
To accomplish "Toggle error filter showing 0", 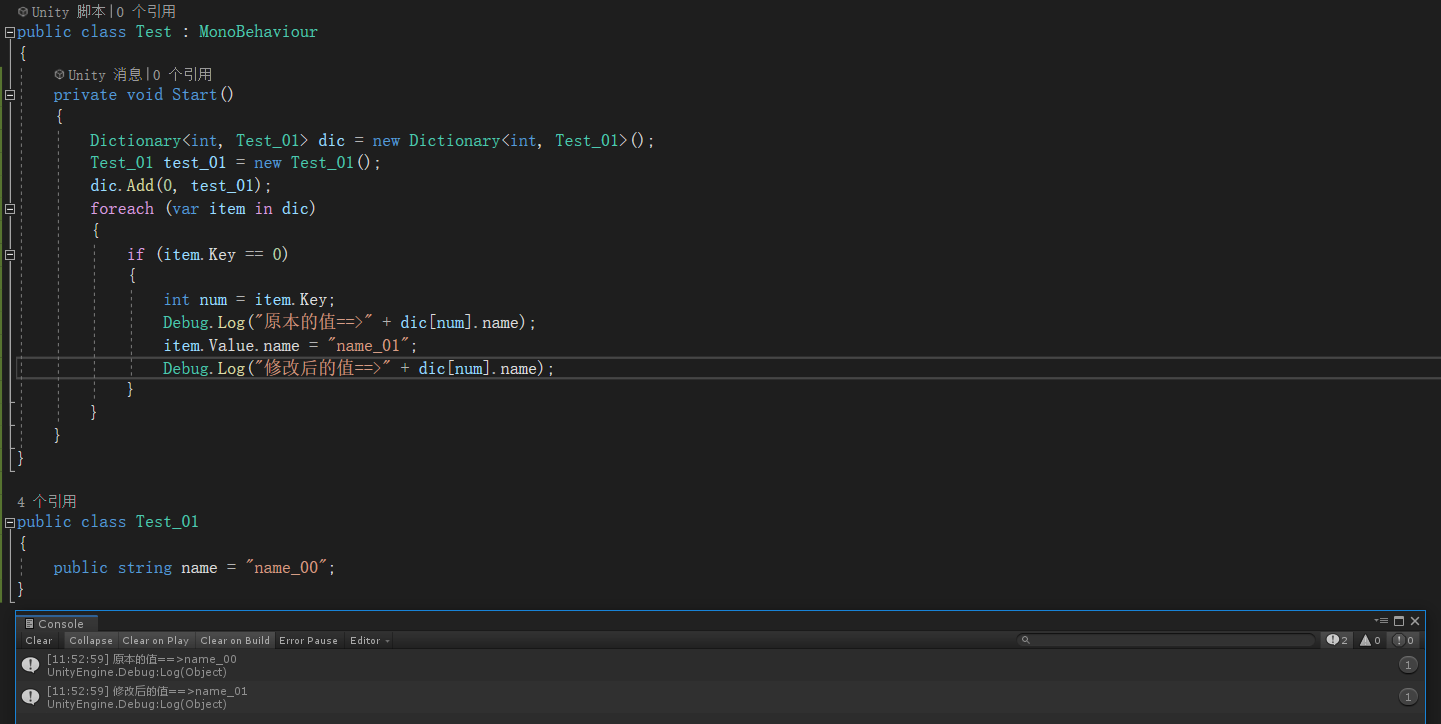I will (x=1404, y=640).
